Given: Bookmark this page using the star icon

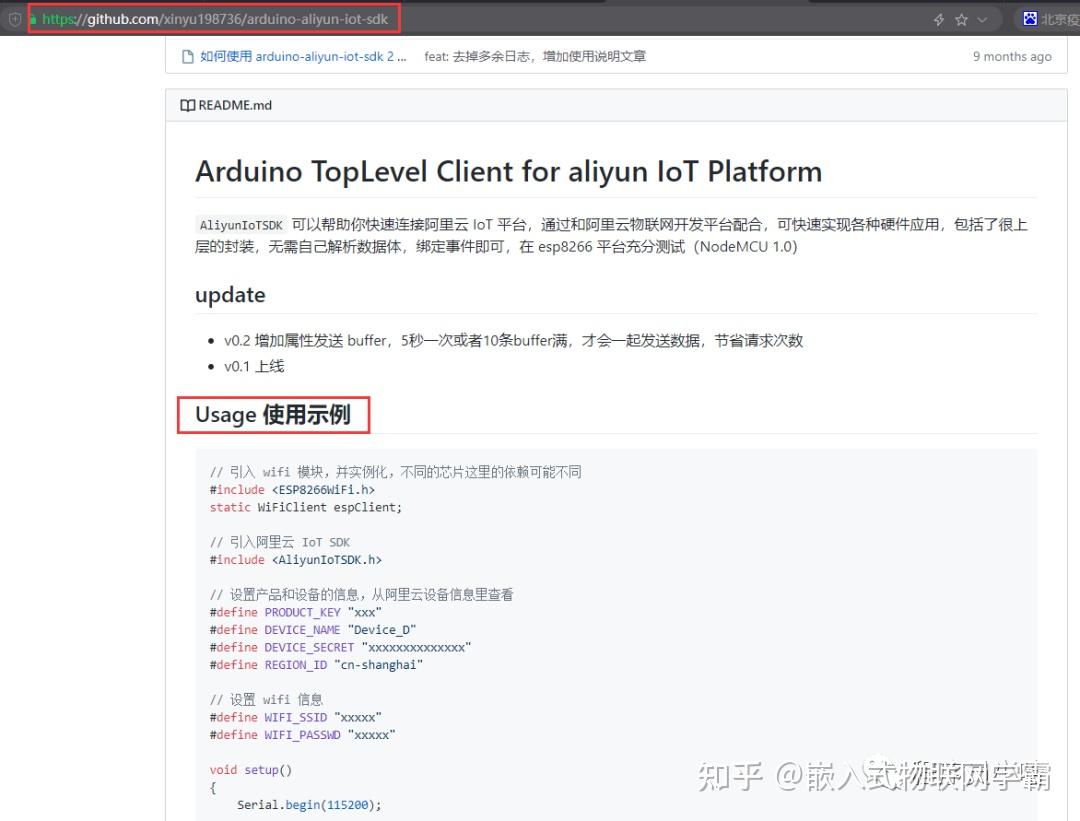Looking at the screenshot, I should click(x=960, y=16).
